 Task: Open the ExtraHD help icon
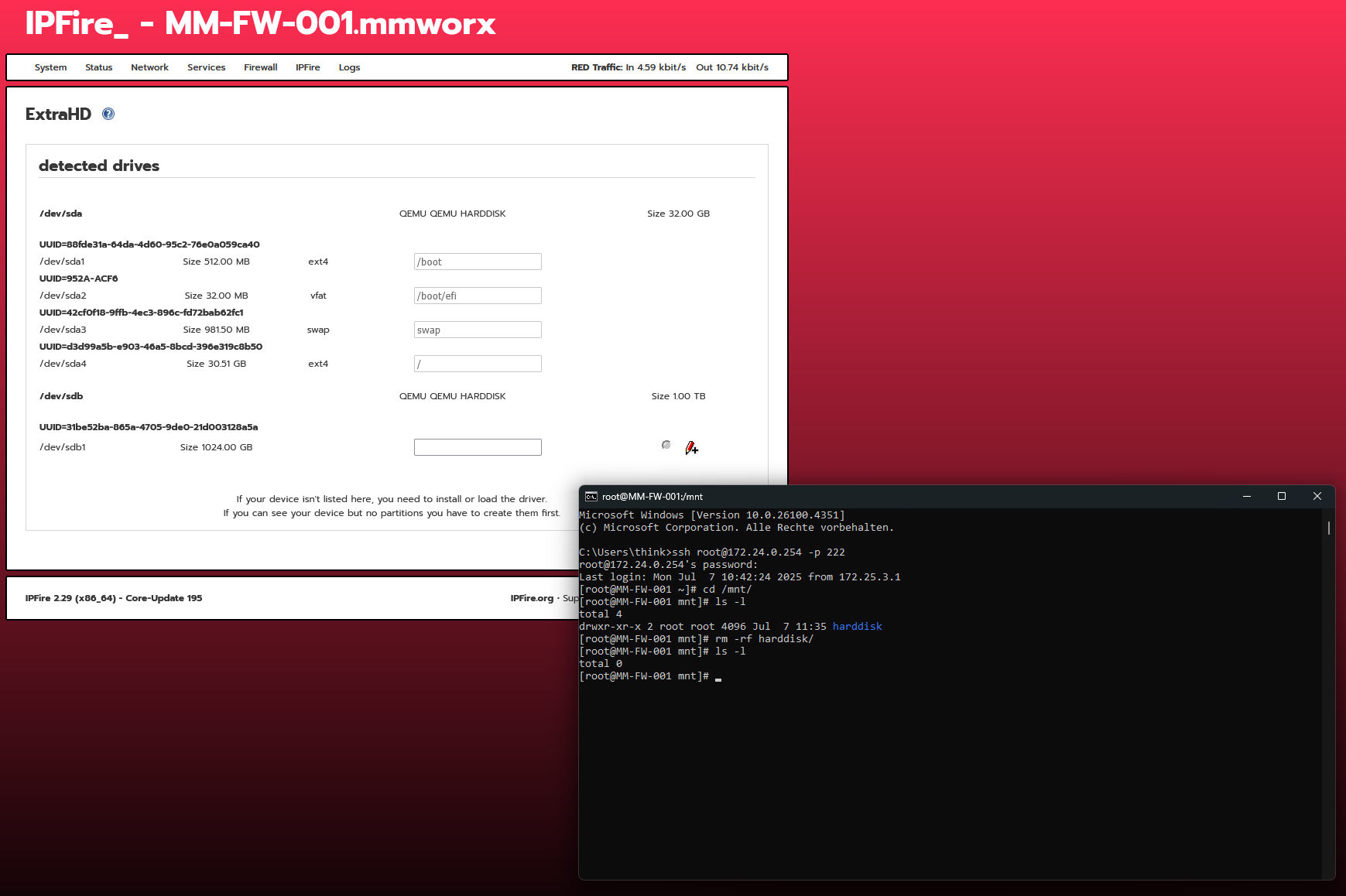(108, 114)
